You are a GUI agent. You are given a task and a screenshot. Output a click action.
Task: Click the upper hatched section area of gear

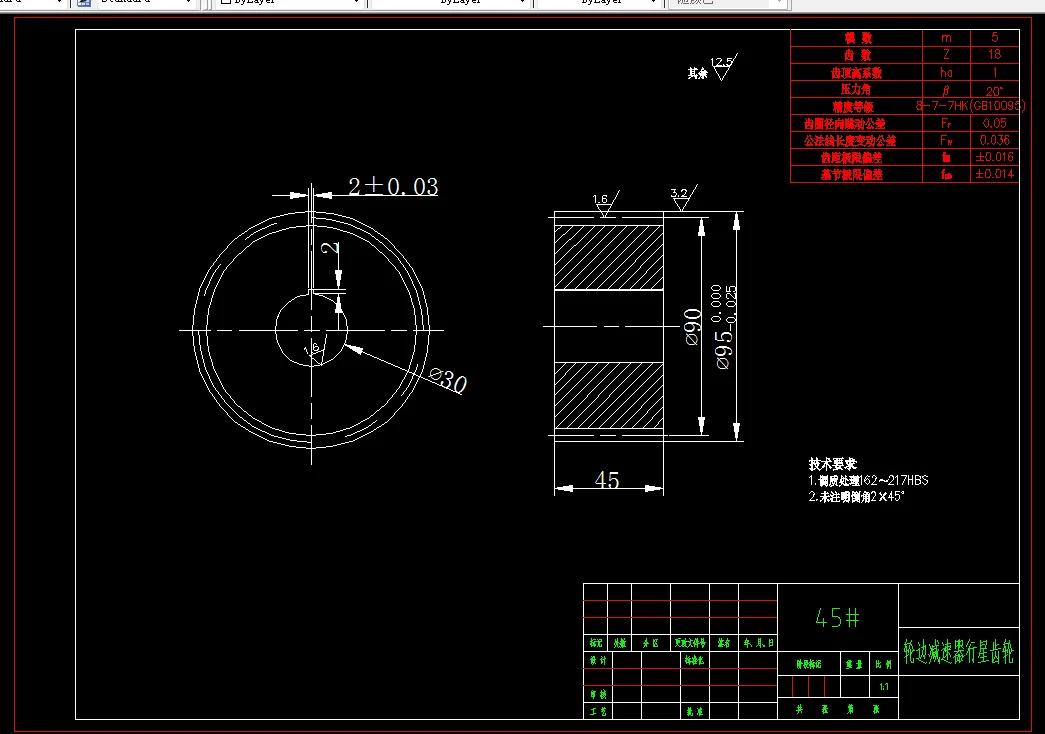608,257
